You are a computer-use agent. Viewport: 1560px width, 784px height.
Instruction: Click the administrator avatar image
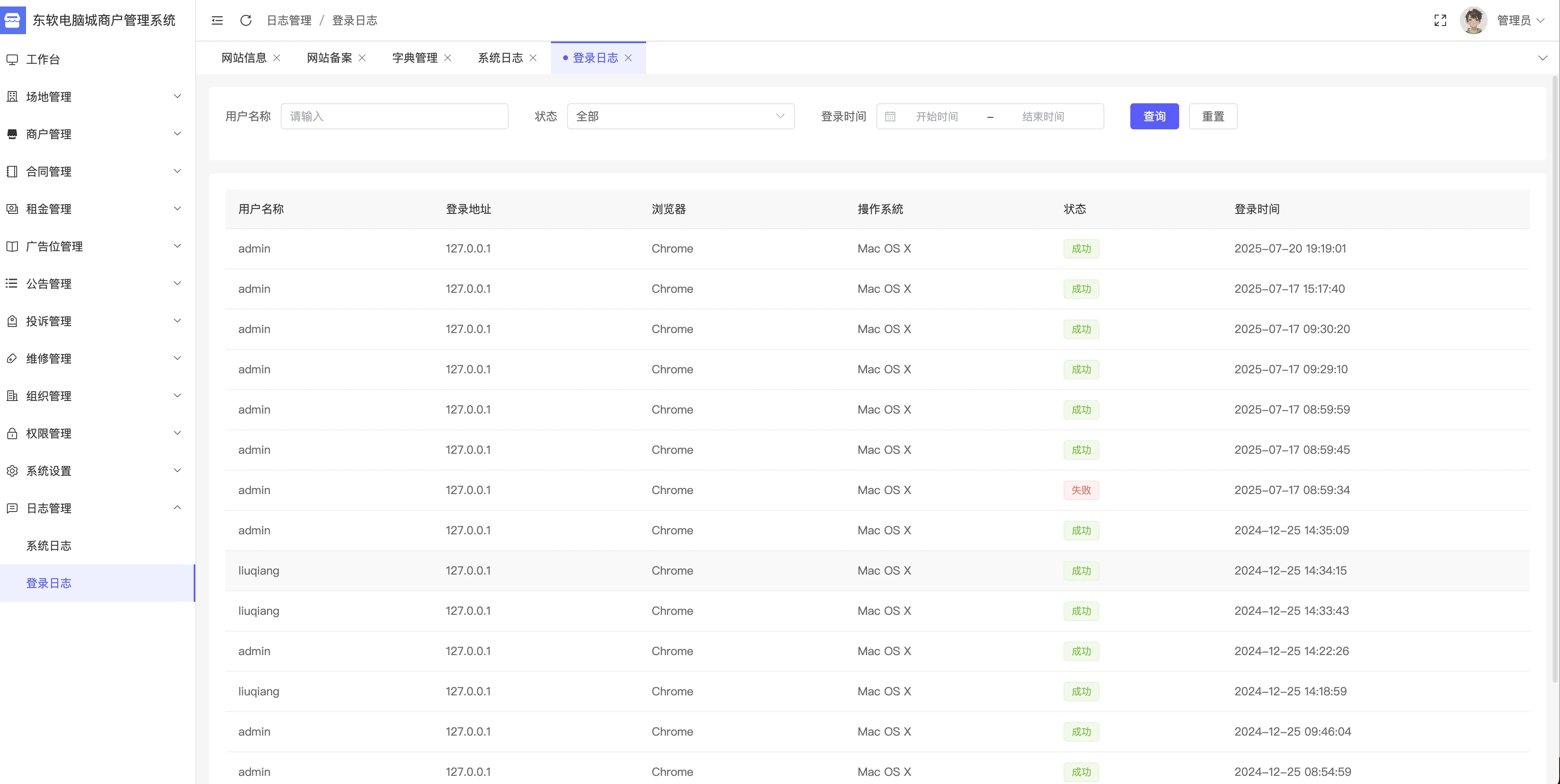click(x=1473, y=21)
